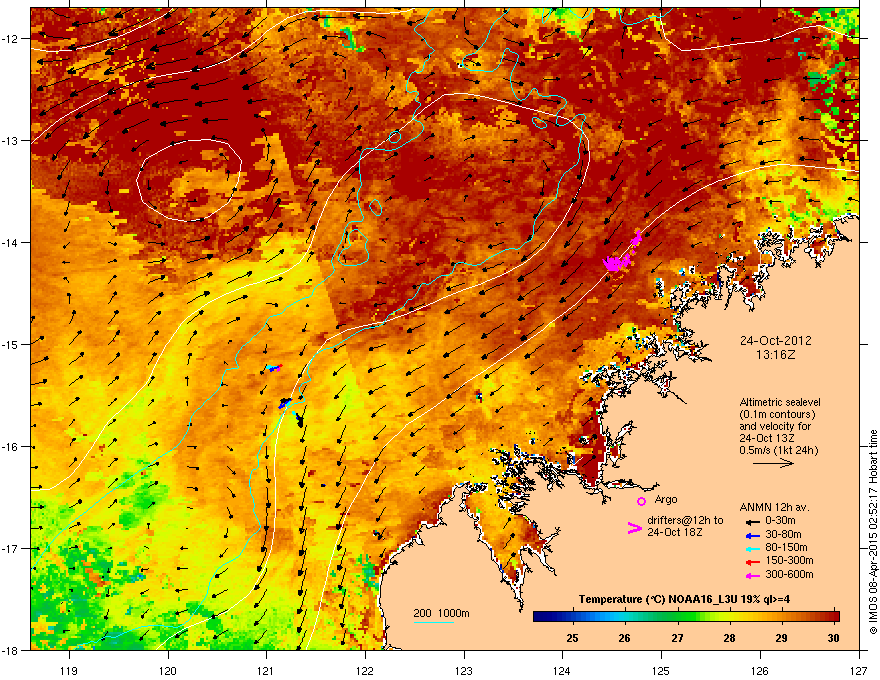Click longitude axis label '127'
Image resolution: width=880 pixels, height=680 pixels.
[859, 671]
